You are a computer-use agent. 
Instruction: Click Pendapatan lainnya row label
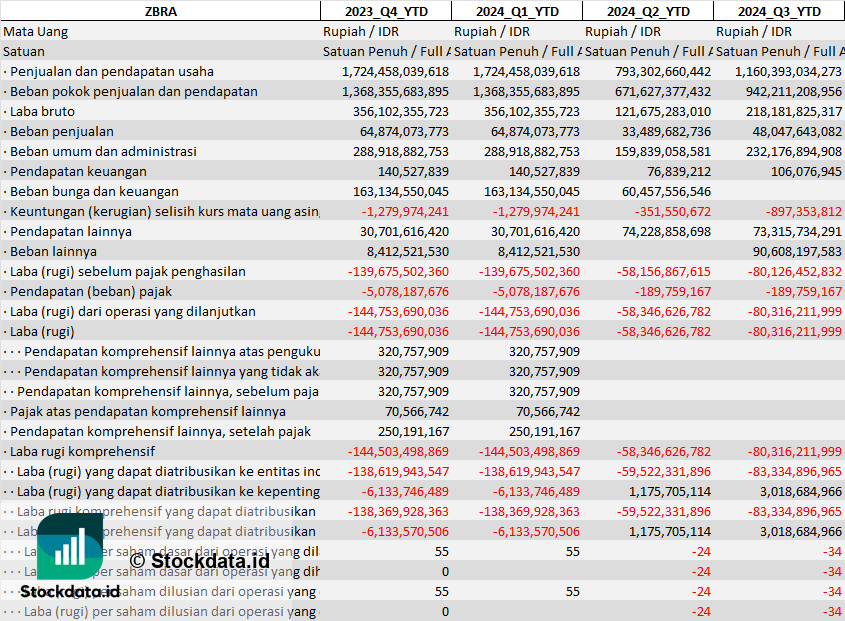pos(71,231)
